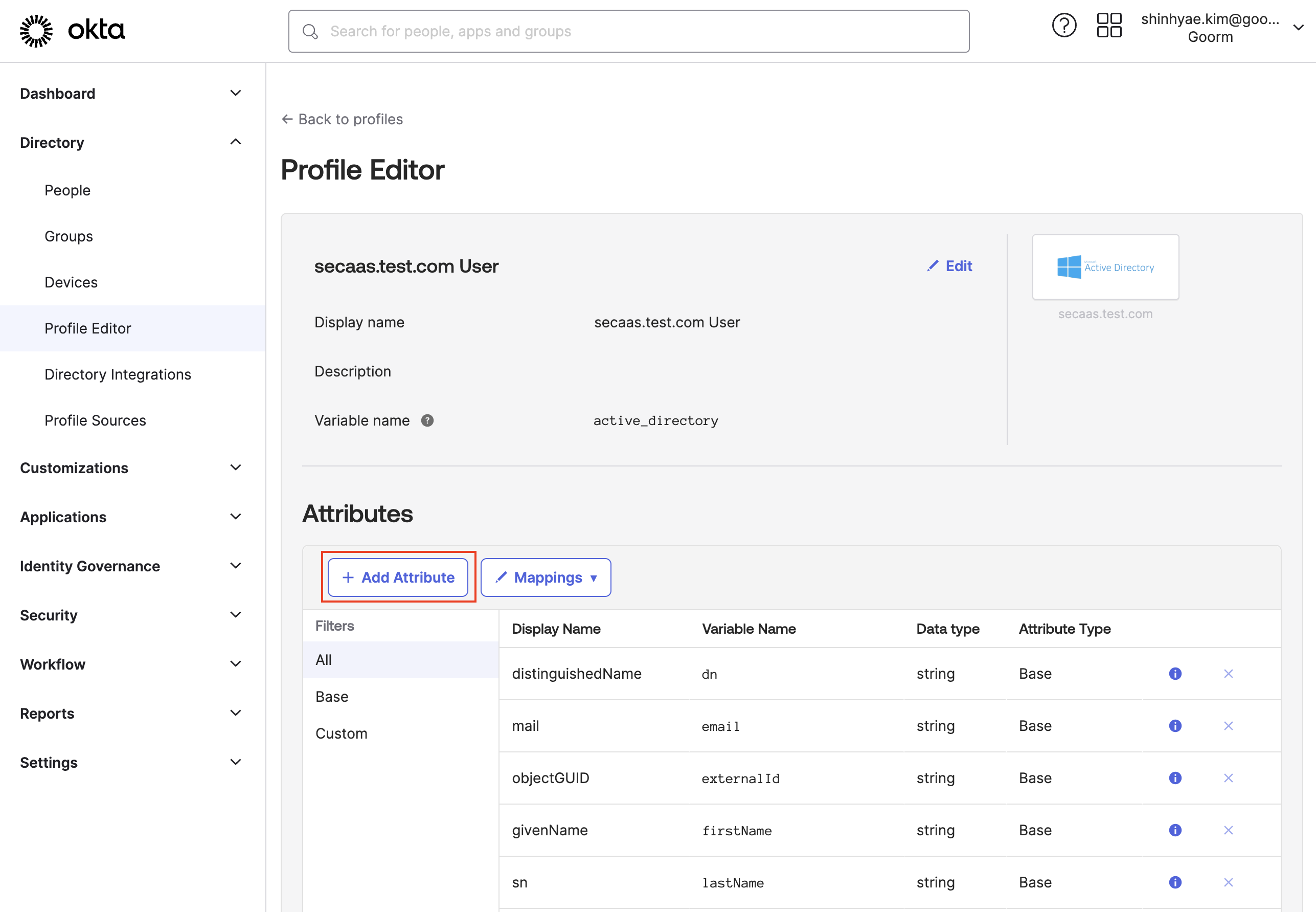This screenshot has width=1316, height=912.
Task: Focus the people, apps, groups search field
Action: 628,31
